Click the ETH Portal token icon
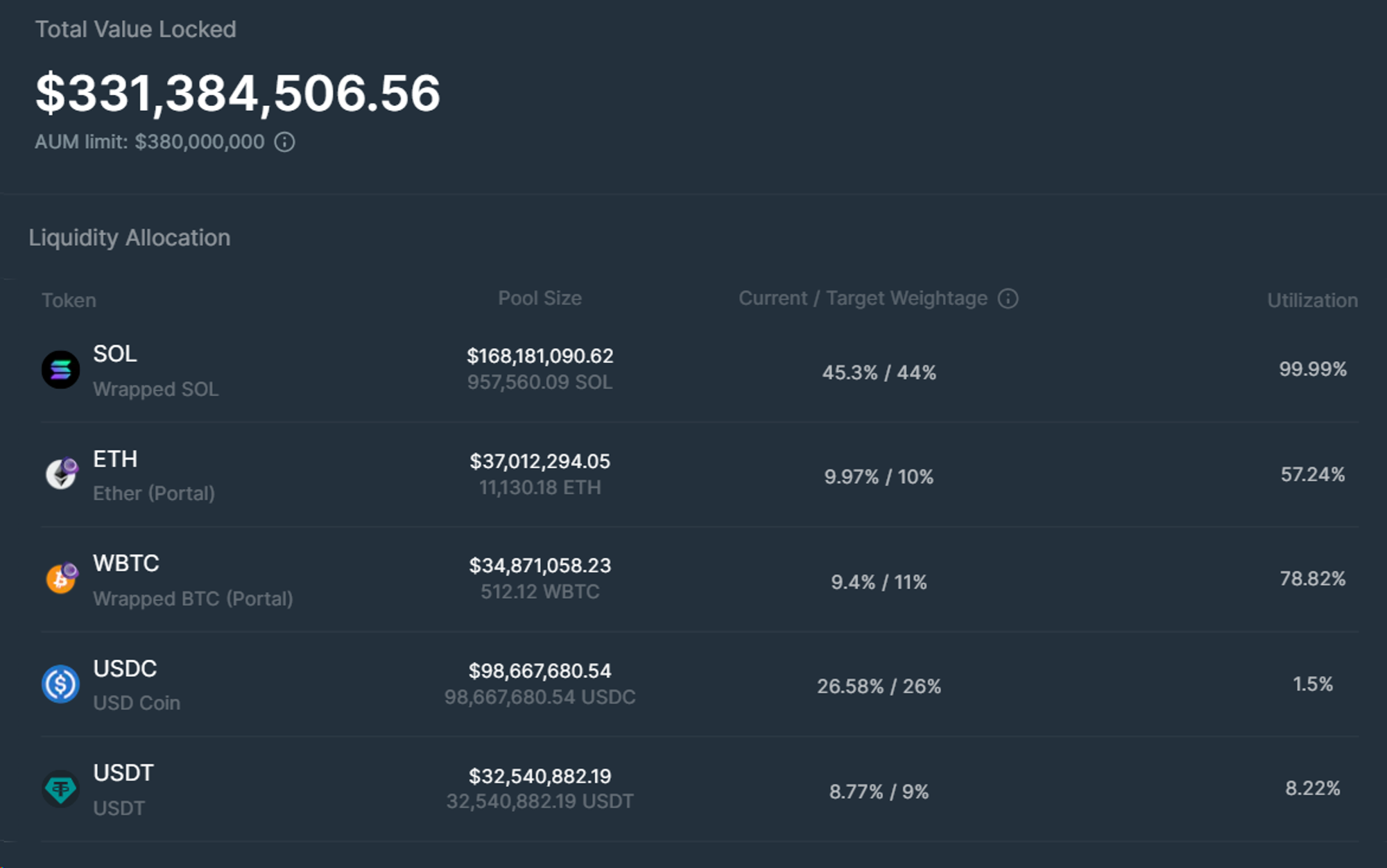Screen dimensions: 1387x868 click(61, 474)
